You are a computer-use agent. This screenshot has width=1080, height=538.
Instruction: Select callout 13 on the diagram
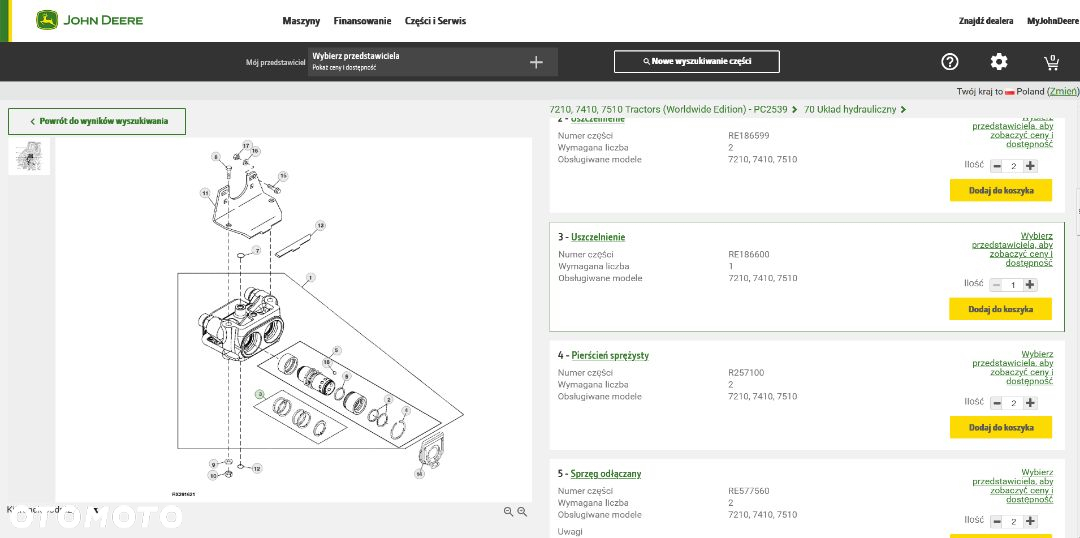coord(320,225)
